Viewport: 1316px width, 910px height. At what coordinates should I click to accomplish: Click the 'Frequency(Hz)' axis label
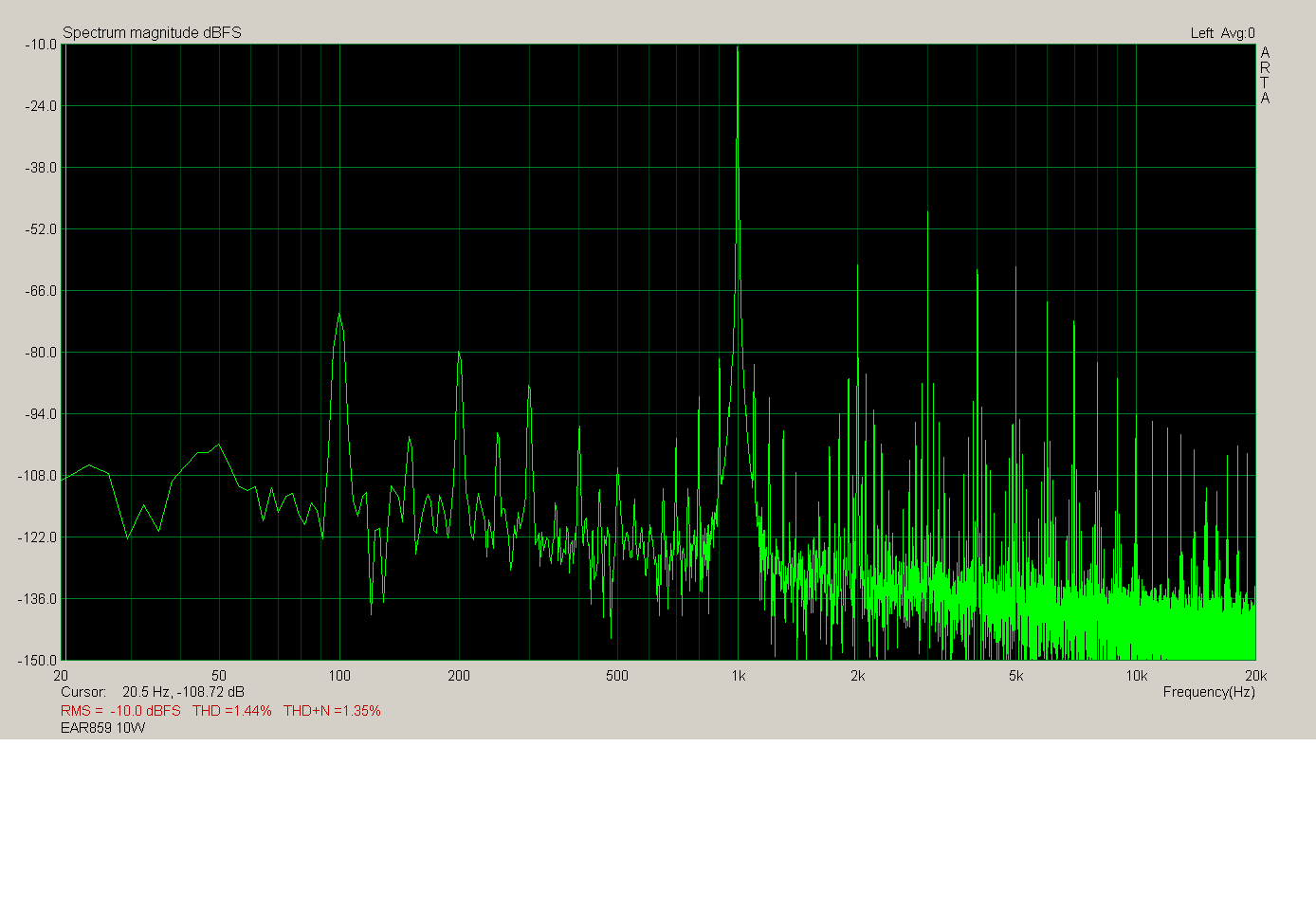pos(1209,692)
